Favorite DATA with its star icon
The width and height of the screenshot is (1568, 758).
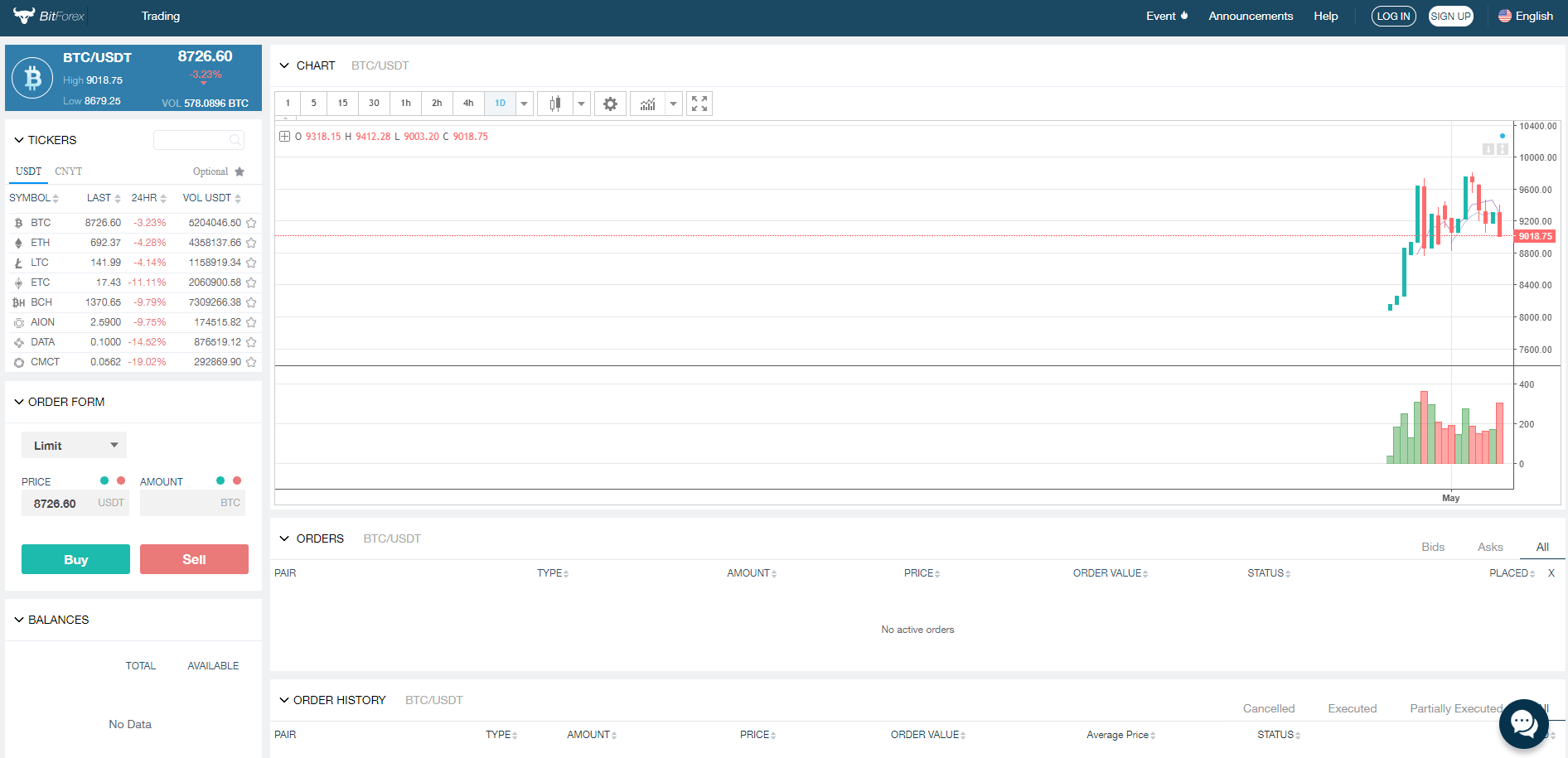coord(251,342)
